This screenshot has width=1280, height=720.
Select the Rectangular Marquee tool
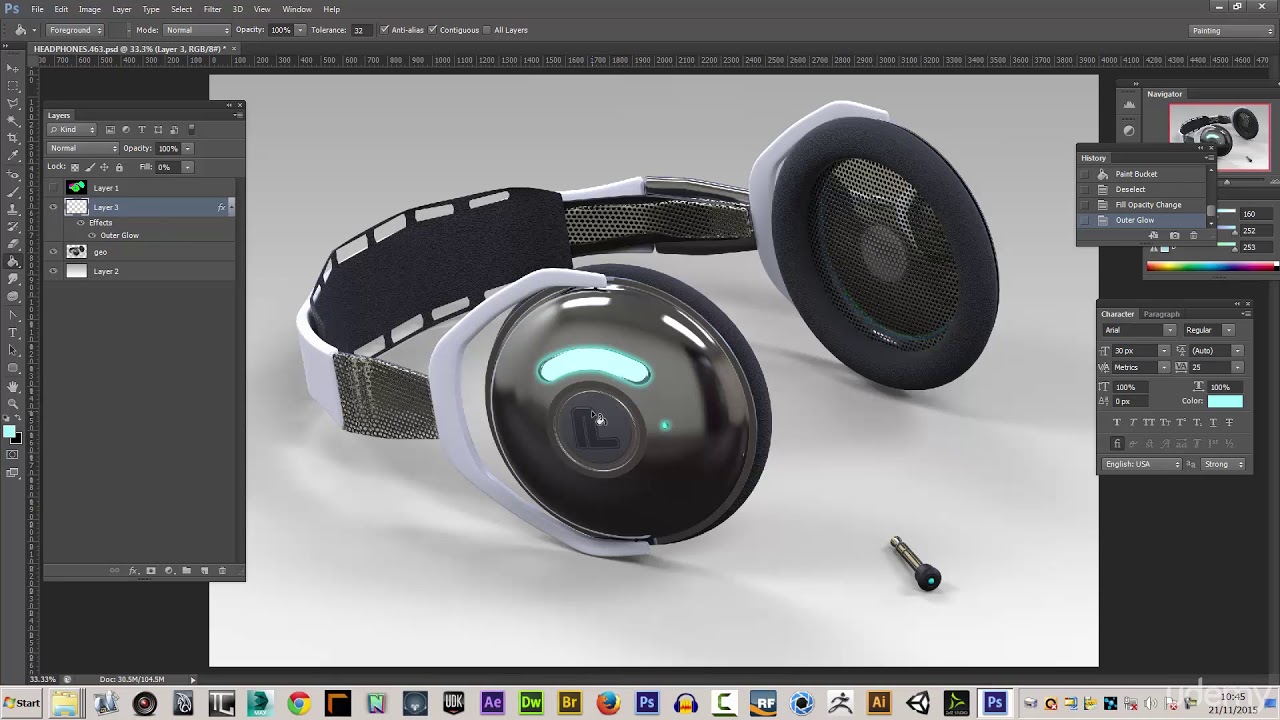[13, 85]
